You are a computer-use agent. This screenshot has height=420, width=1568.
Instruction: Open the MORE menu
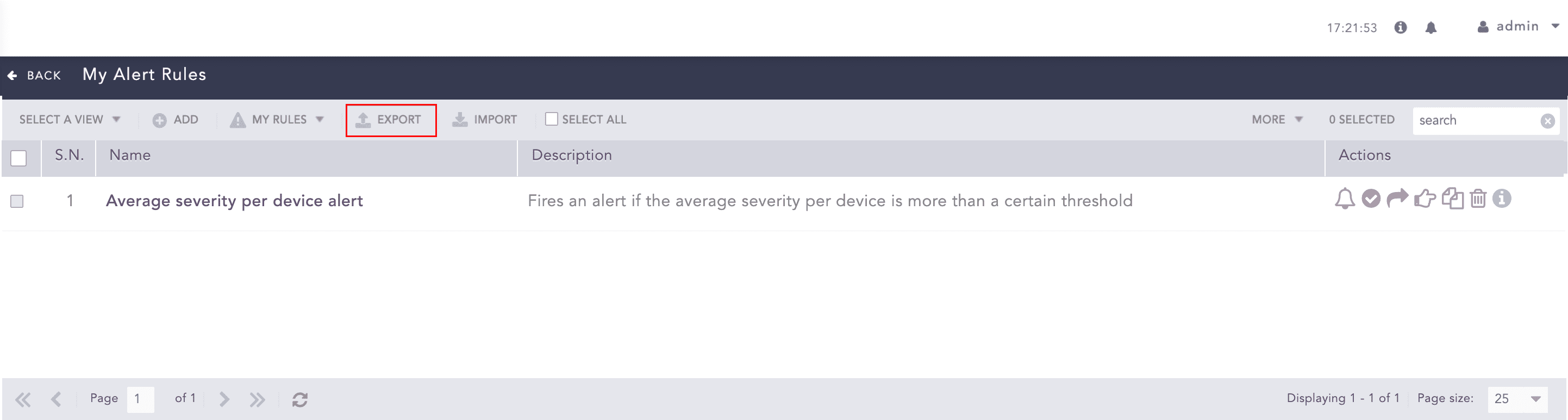1277,120
